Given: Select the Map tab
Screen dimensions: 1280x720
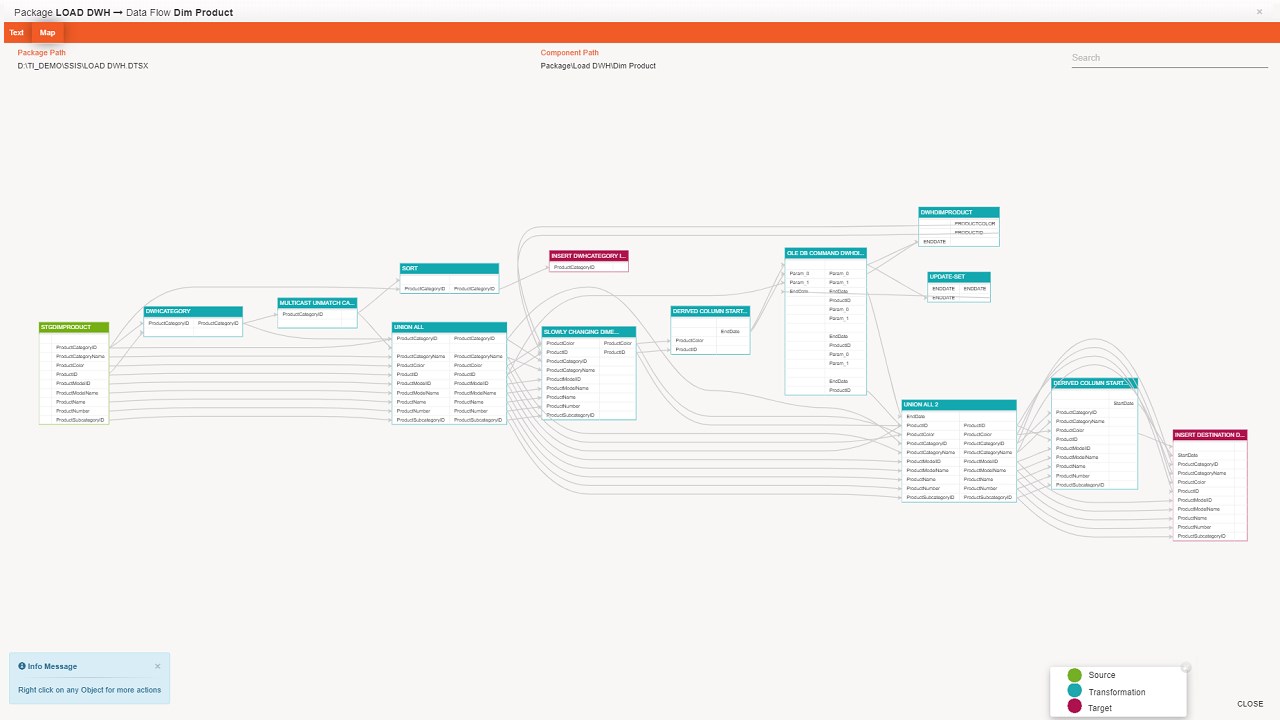Looking at the screenshot, I should click(47, 33).
